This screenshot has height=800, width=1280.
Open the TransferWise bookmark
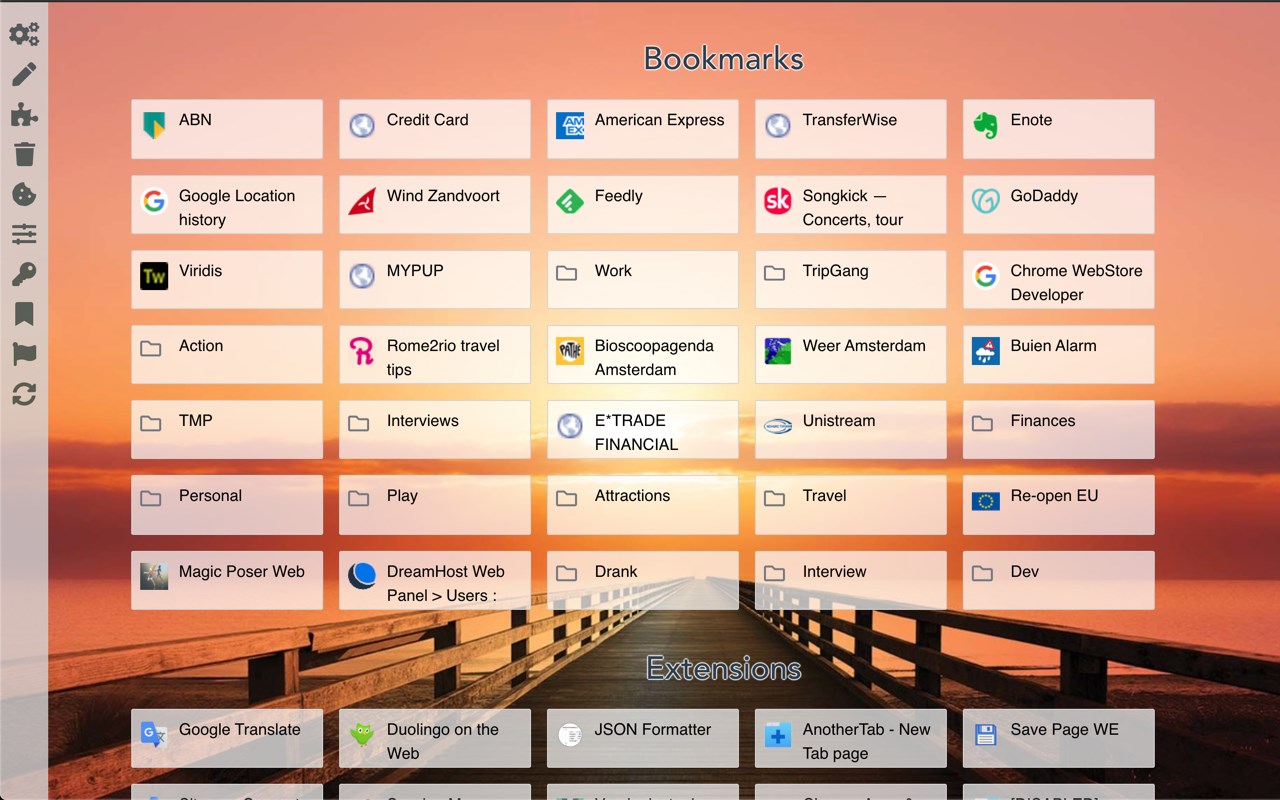pyautogui.click(x=851, y=128)
